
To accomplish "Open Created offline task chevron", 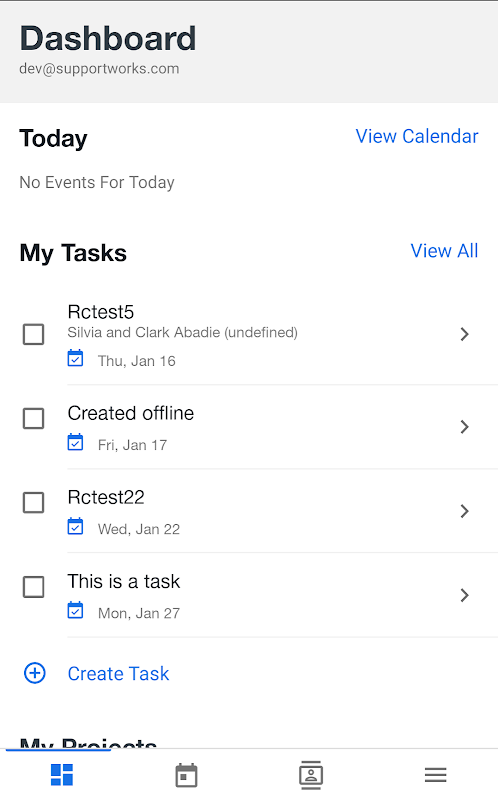I will coord(464,427).
